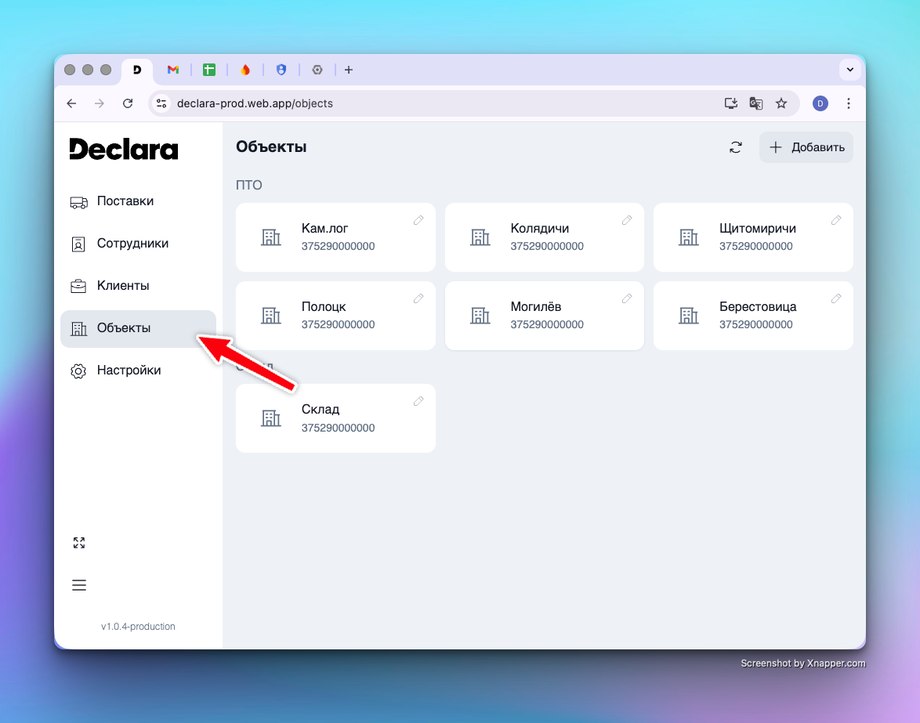
Task: Reload the page in browser
Action: click(127, 103)
